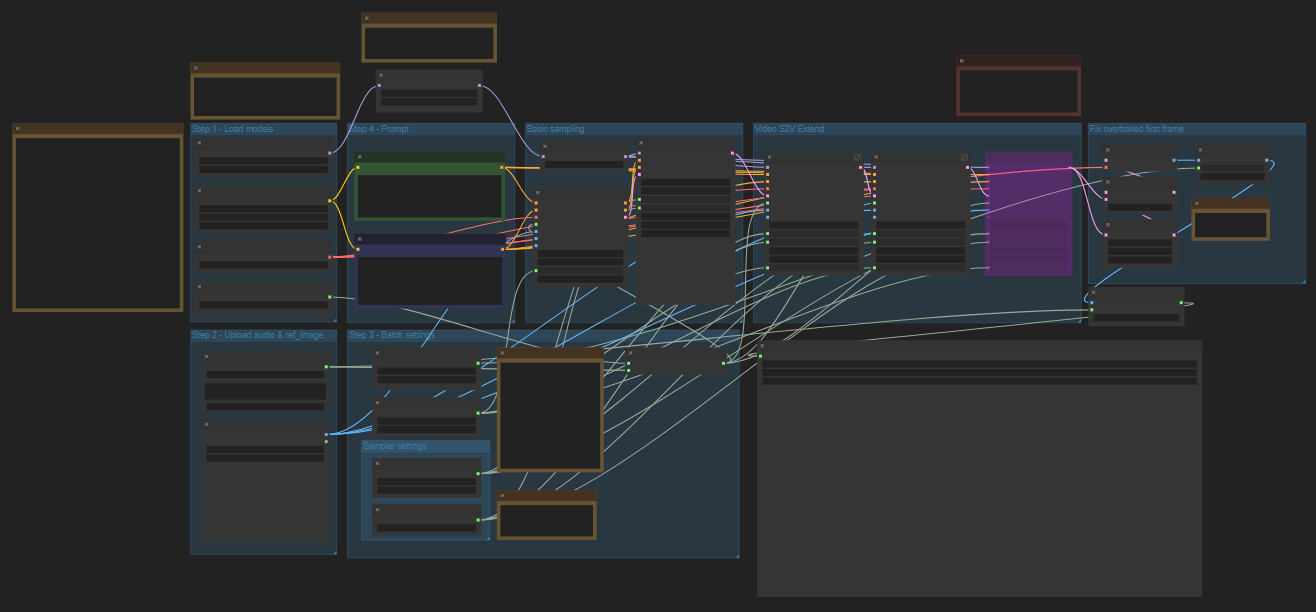
Task: Click expand icon on first Video S2V node
Action: click(x=857, y=157)
